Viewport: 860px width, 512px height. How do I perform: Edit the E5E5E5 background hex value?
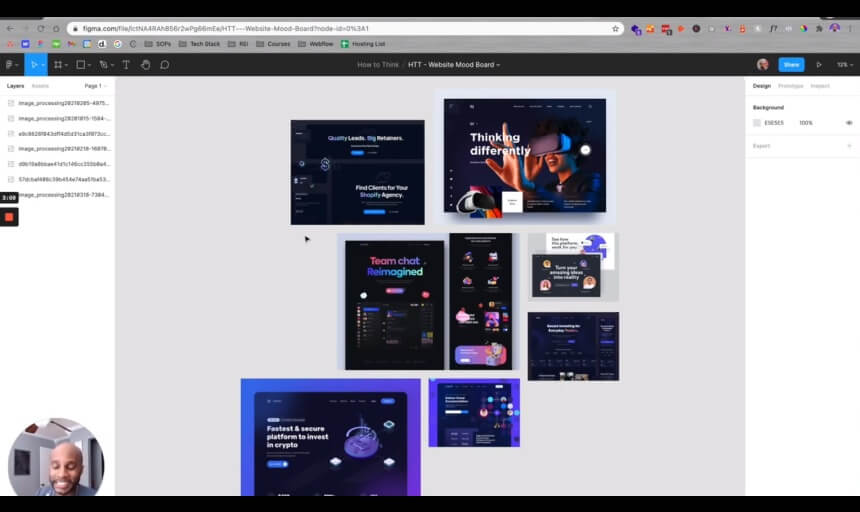[x=774, y=123]
